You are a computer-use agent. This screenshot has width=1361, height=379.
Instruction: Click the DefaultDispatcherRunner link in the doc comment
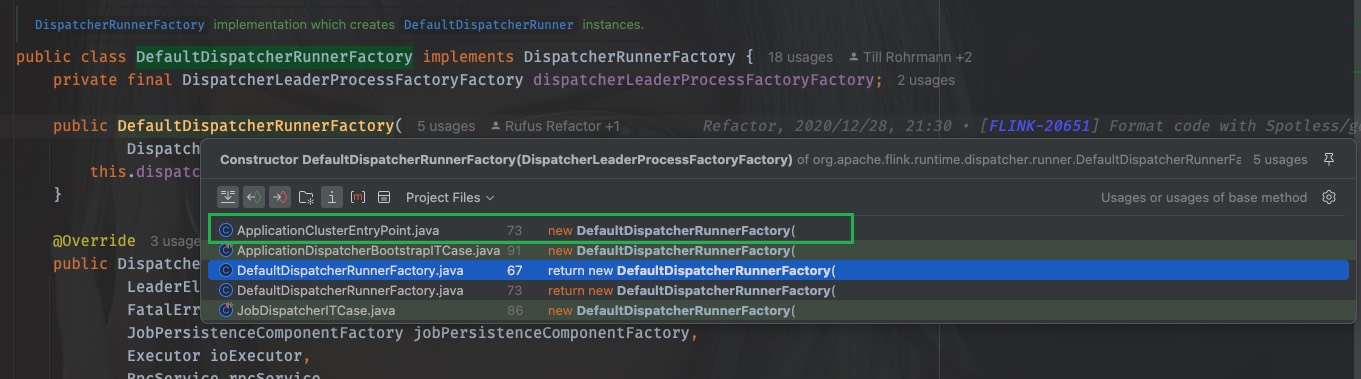tap(489, 24)
